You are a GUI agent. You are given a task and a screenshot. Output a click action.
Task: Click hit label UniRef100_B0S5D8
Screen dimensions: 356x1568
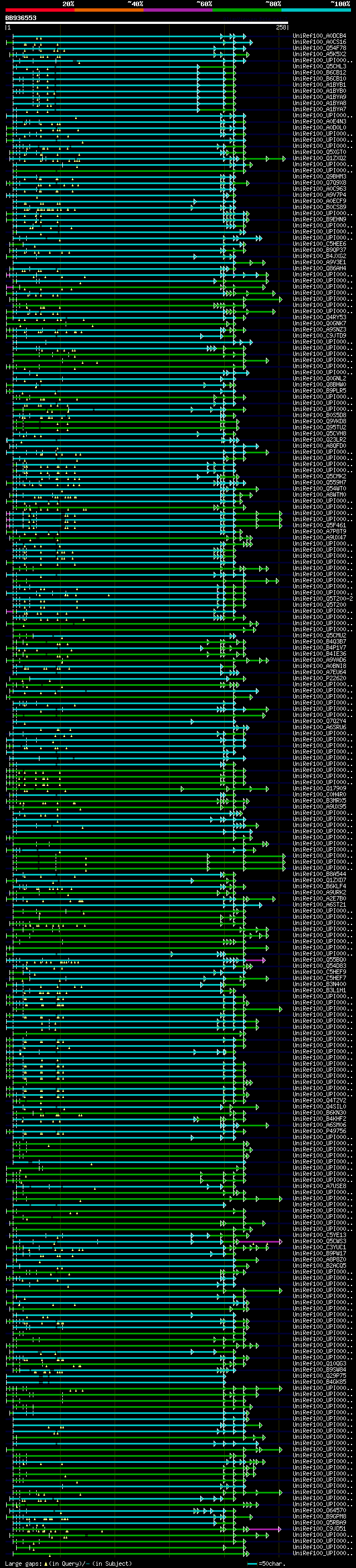[319, 416]
